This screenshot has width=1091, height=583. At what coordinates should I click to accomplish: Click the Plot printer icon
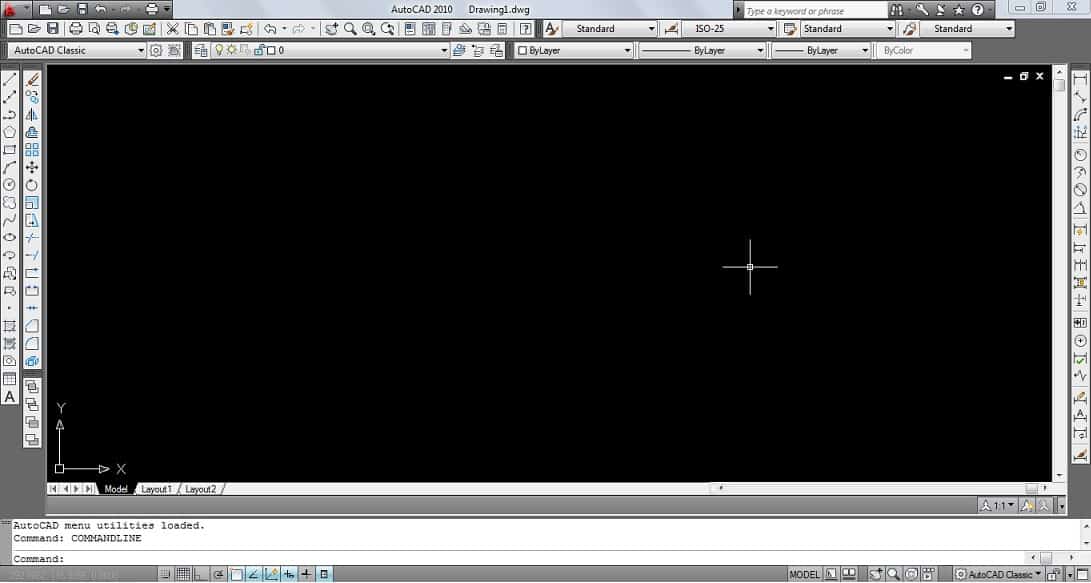[75, 29]
